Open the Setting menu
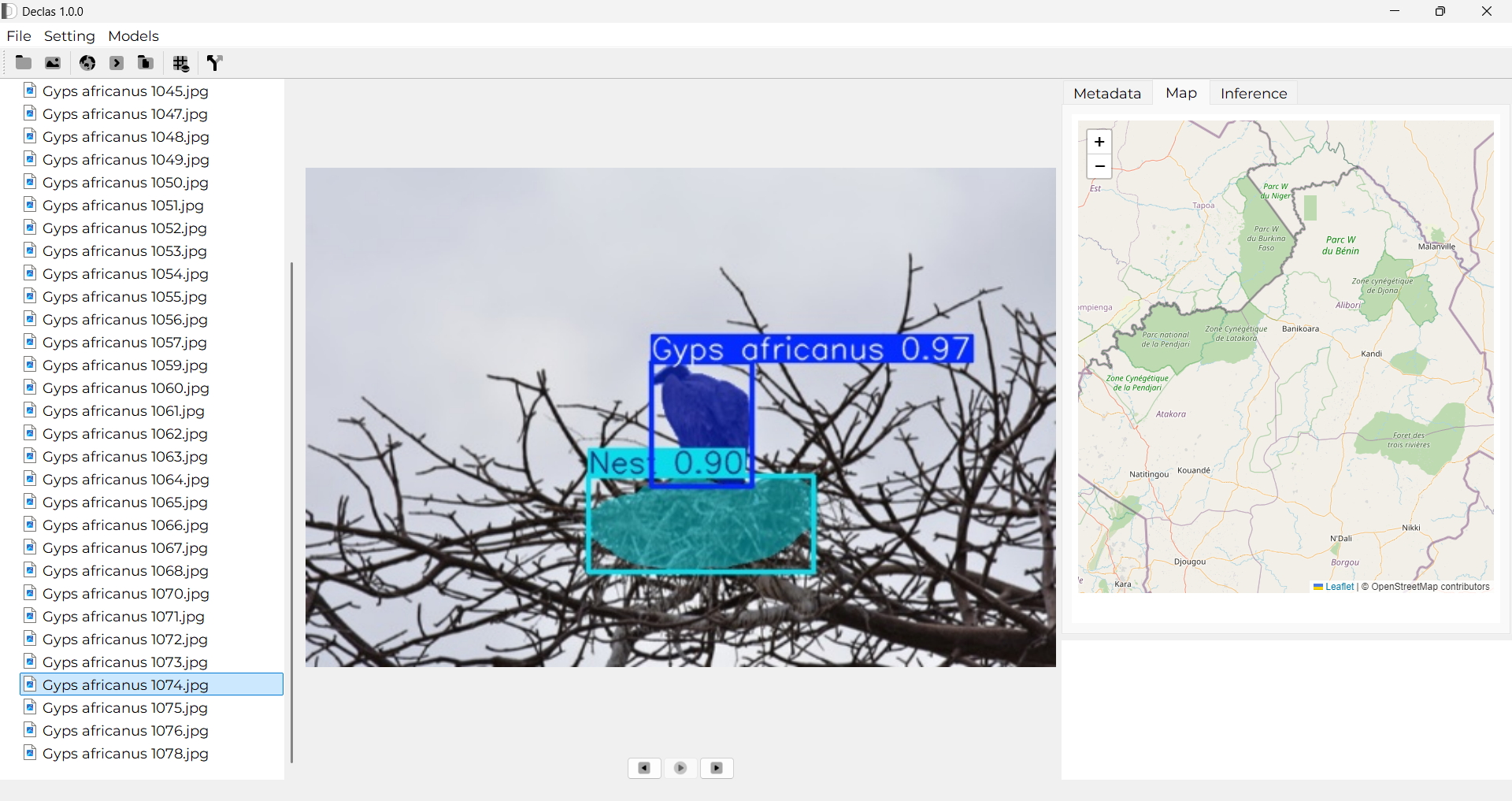The image size is (1512, 801). 69,36
